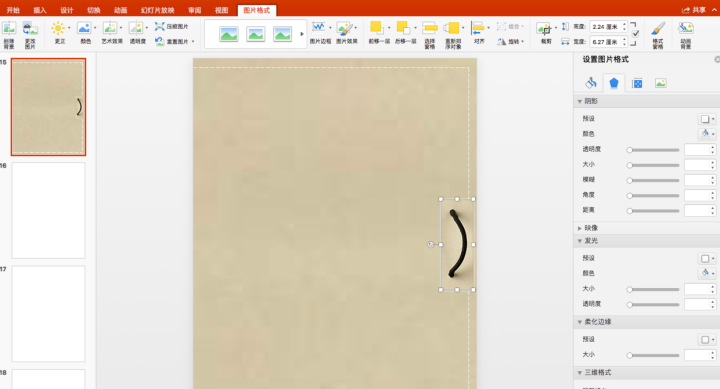Click the 格式窗格 format pane brush icon

[x=658, y=29]
